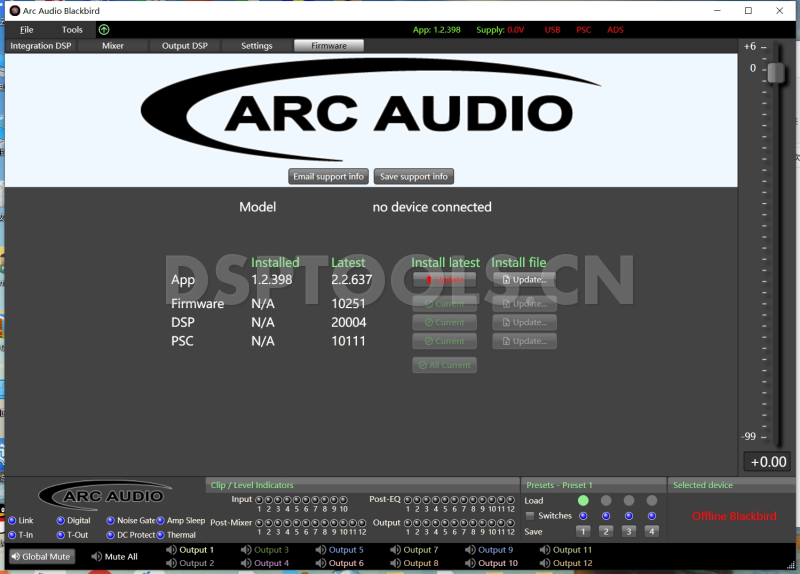The height and width of the screenshot is (574, 800).
Task: Mute Output 2 speaker icon
Action: pyautogui.click(x=171, y=563)
